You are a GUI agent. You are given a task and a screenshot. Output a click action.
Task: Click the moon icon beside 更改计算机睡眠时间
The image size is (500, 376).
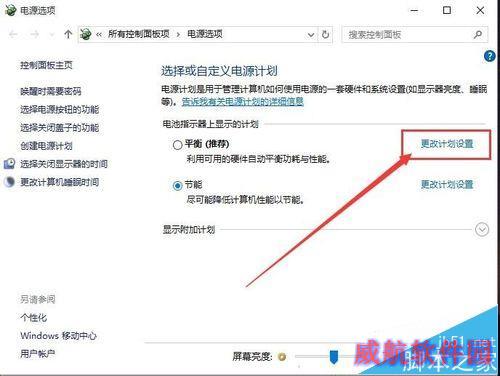coord(10,182)
